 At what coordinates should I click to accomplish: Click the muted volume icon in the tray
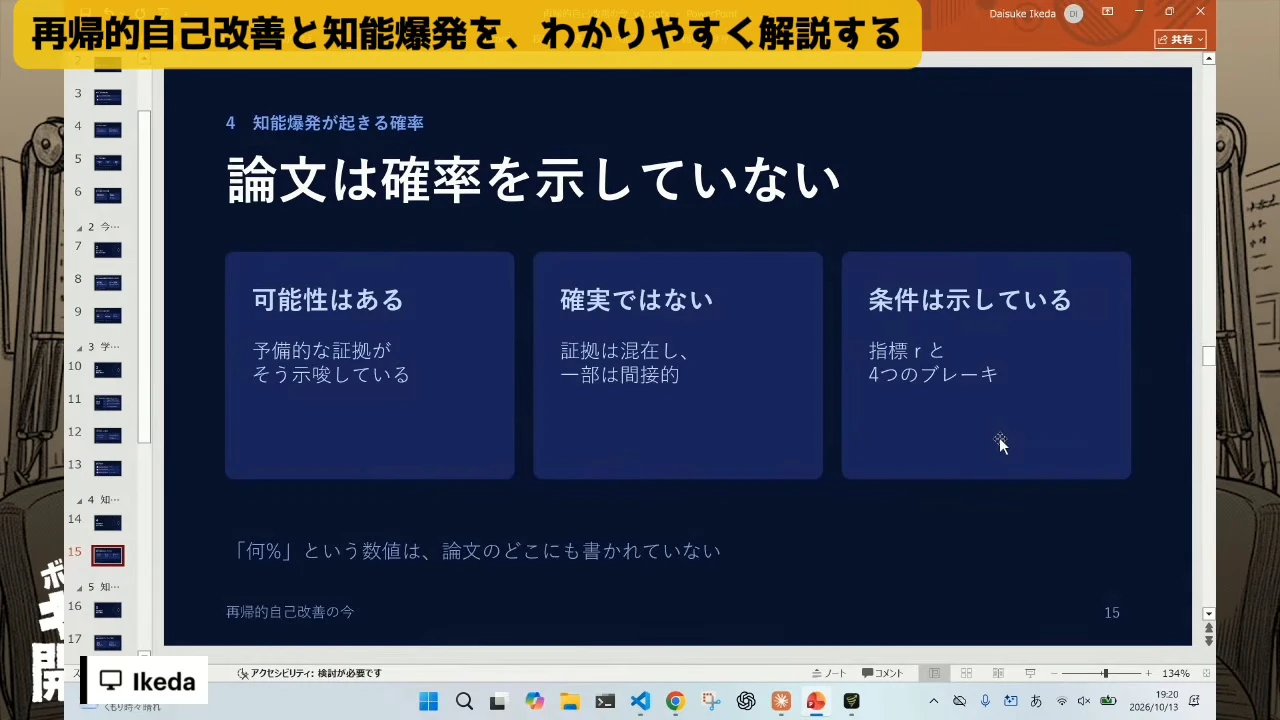click(x=1084, y=701)
